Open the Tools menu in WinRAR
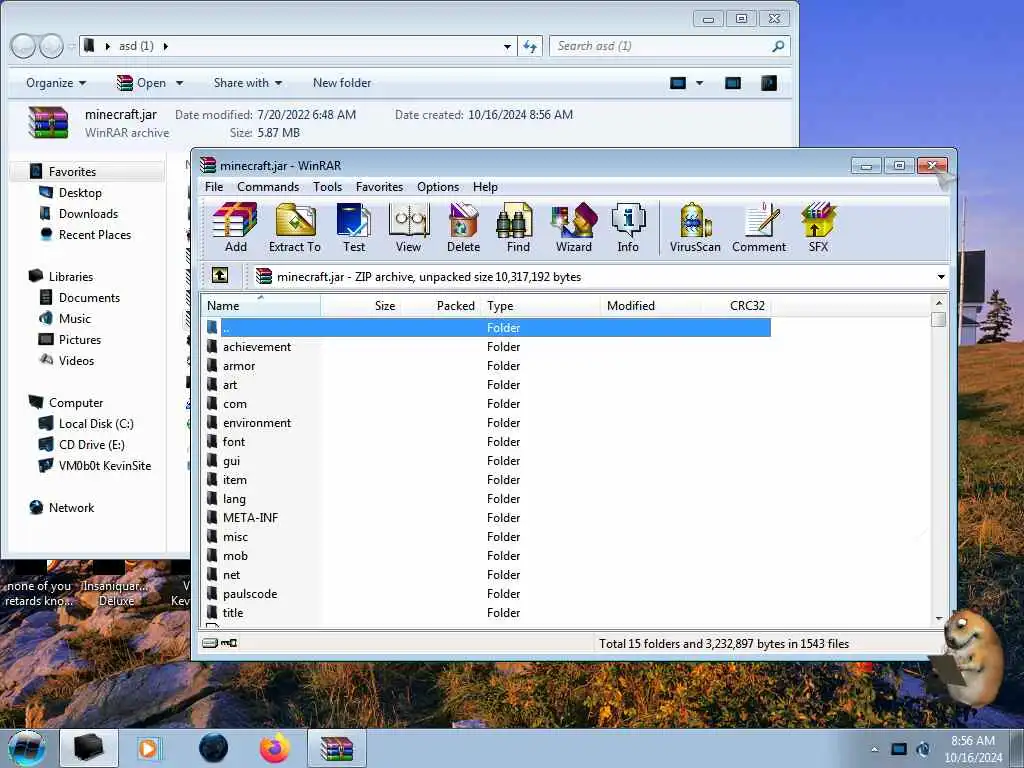 327,187
